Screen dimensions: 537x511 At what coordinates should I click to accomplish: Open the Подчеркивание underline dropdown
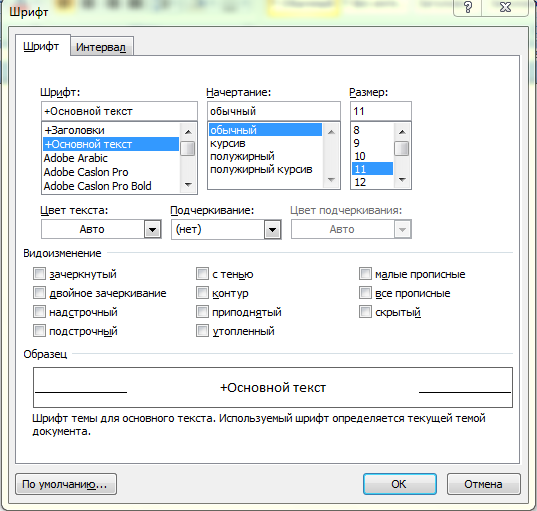point(272,229)
